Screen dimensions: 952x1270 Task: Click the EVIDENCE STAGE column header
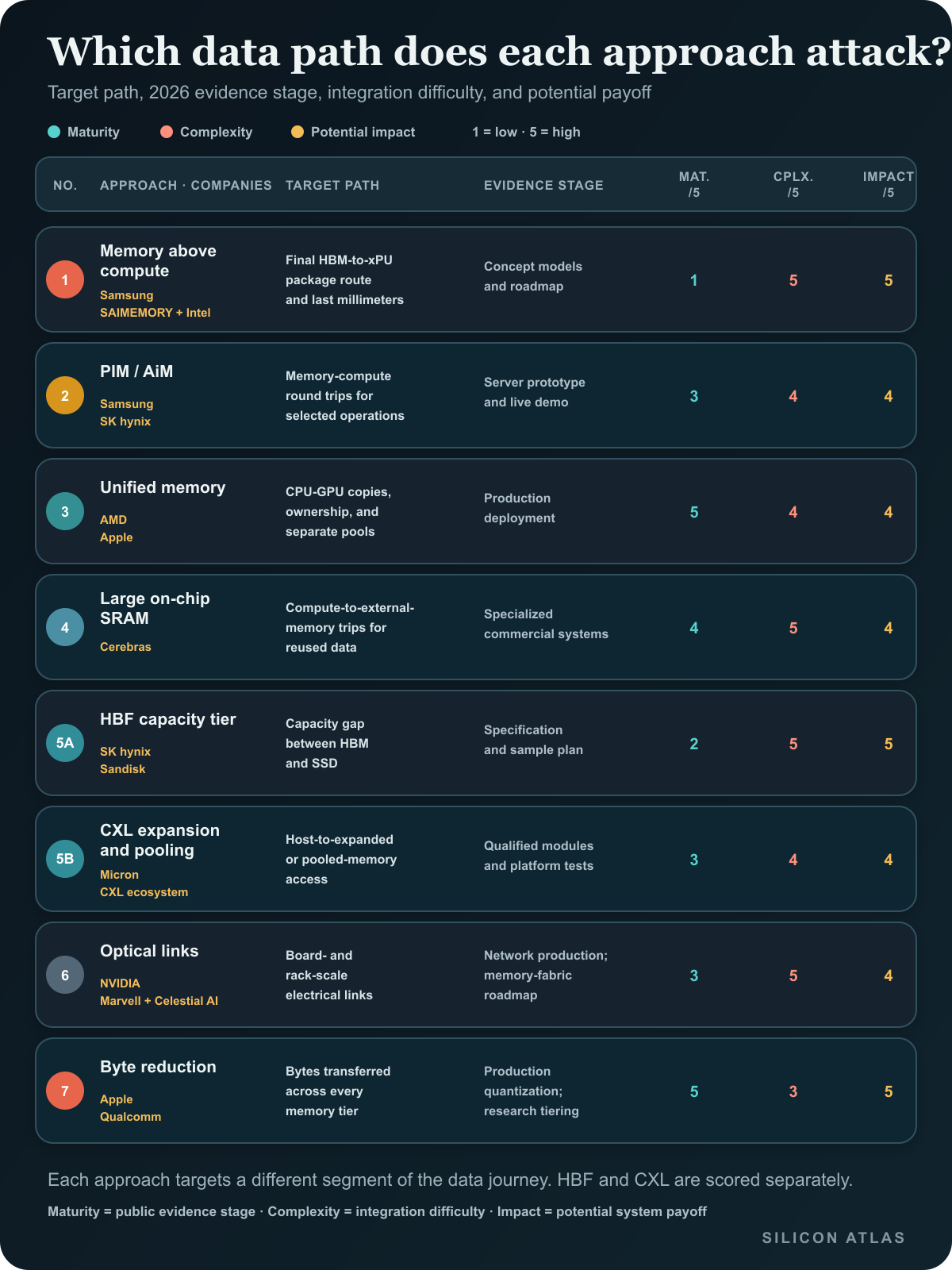coord(543,185)
